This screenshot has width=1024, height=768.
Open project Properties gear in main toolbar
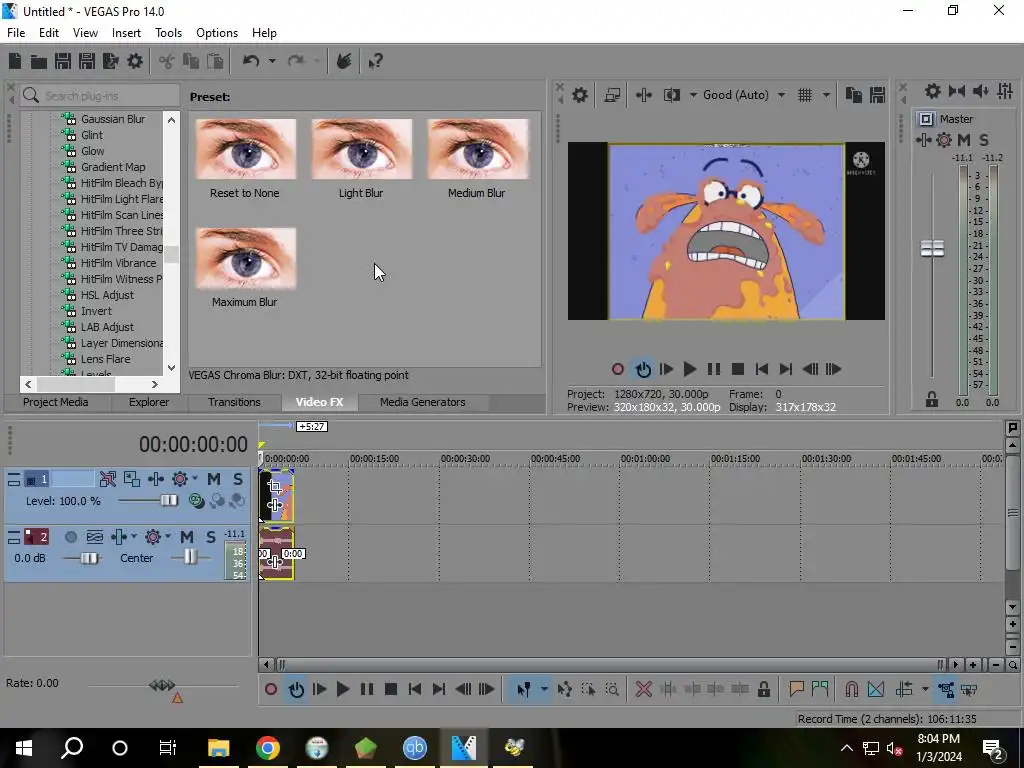point(135,61)
